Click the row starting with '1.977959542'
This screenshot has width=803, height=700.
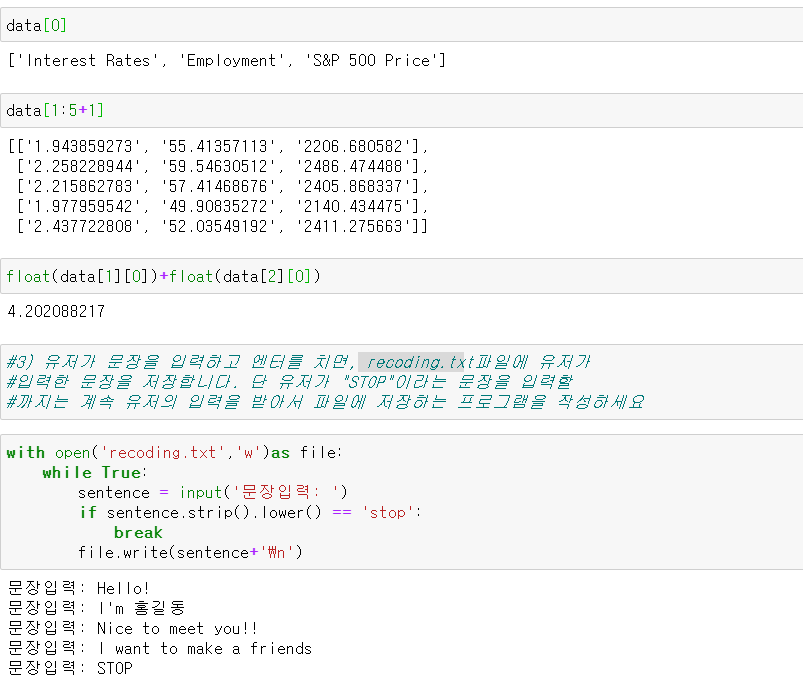click(x=222, y=206)
